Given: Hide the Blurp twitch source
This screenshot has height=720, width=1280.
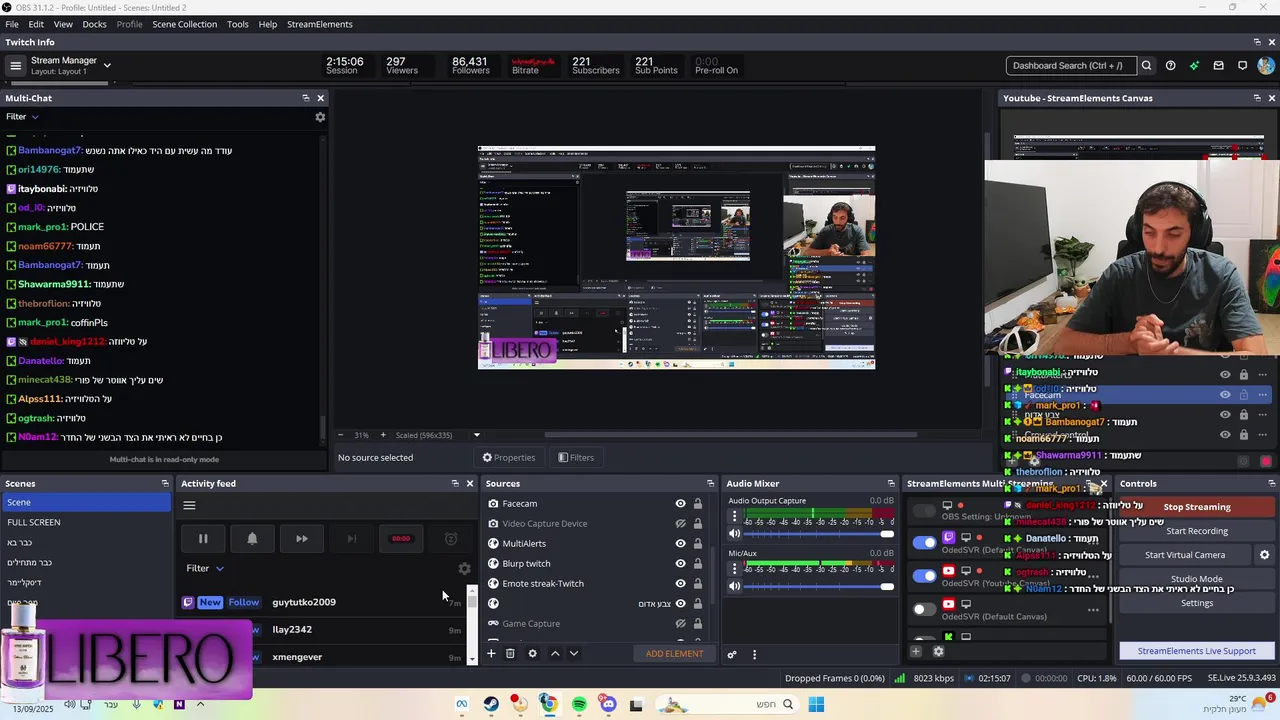Looking at the screenshot, I should coord(680,564).
